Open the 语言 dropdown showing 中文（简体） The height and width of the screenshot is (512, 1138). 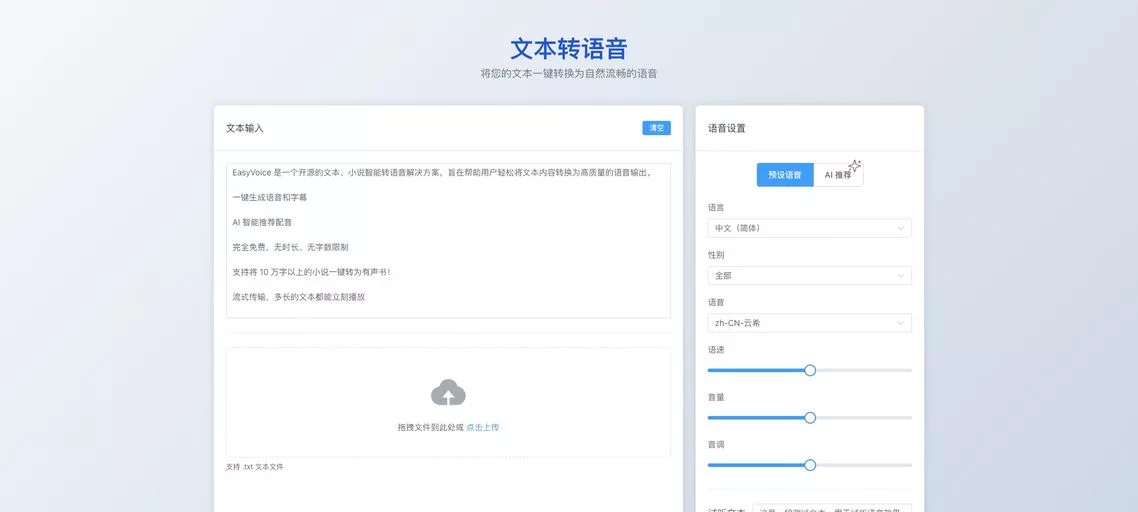[x=809, y=228]
